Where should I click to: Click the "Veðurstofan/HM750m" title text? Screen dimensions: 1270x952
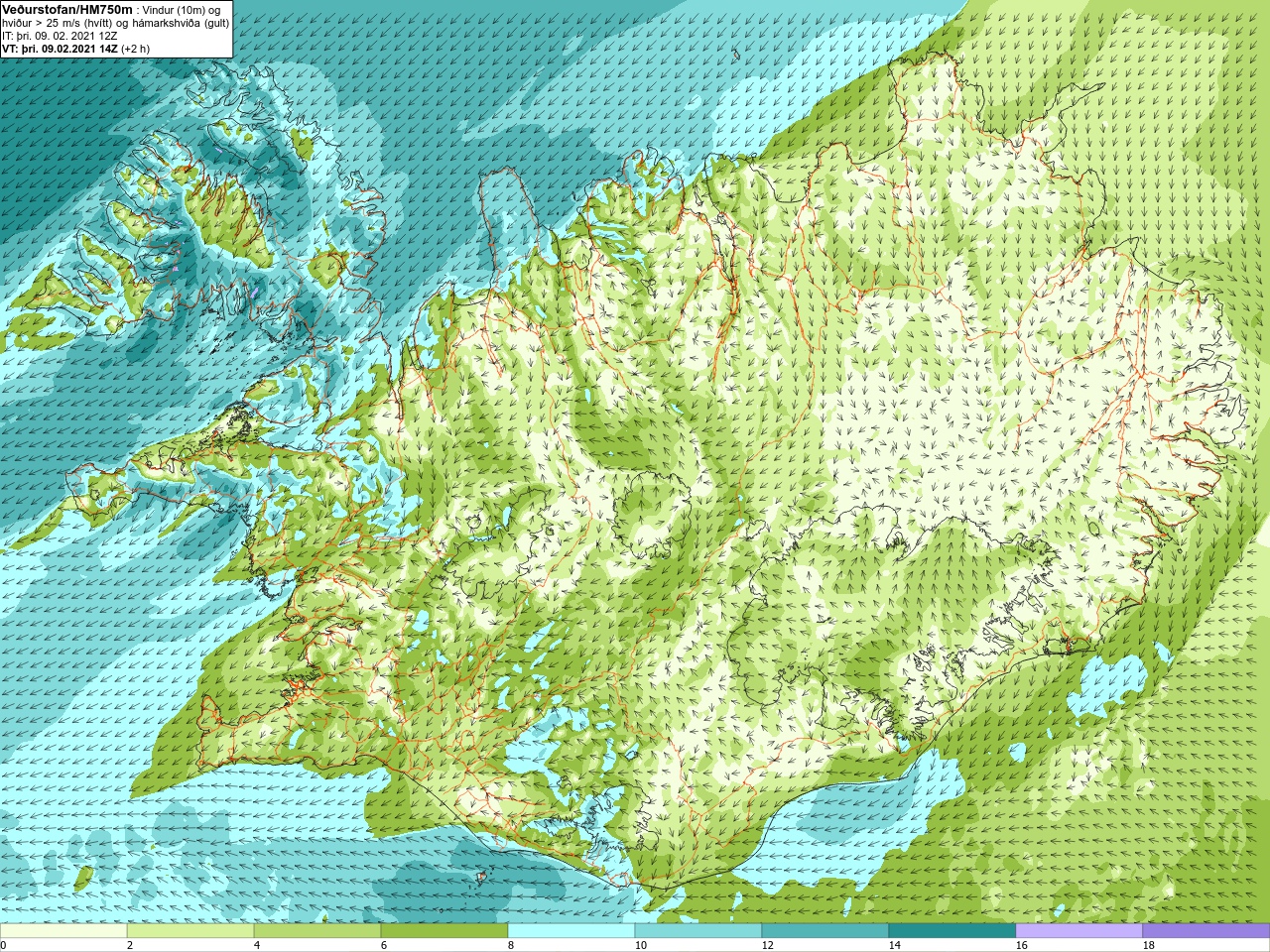click(x=67, y=9)
